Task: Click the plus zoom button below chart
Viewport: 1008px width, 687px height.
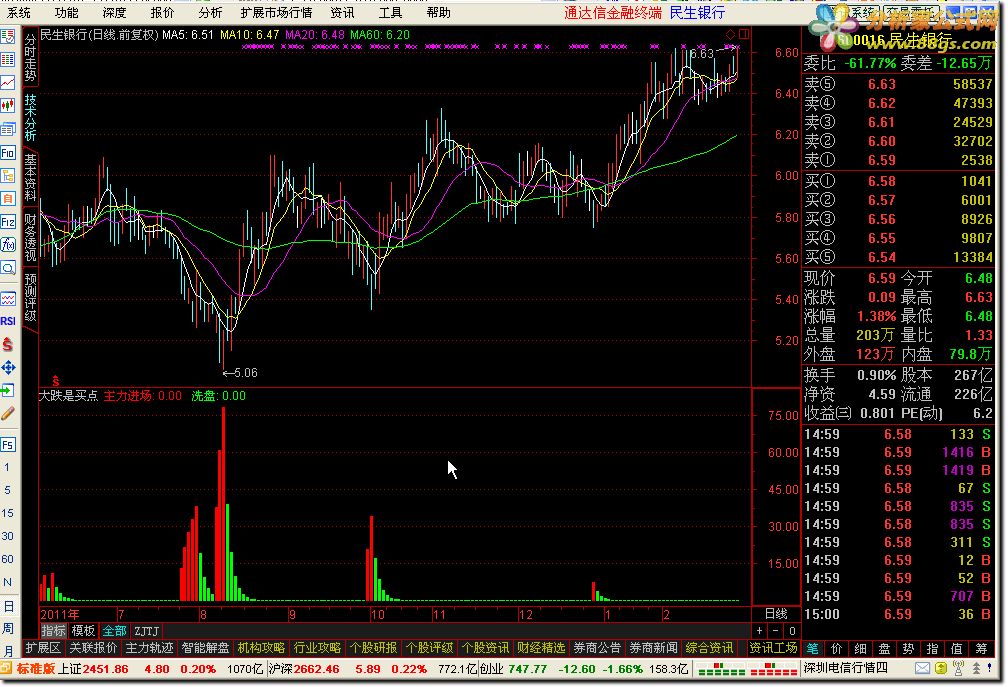Action: pos(760,632)
